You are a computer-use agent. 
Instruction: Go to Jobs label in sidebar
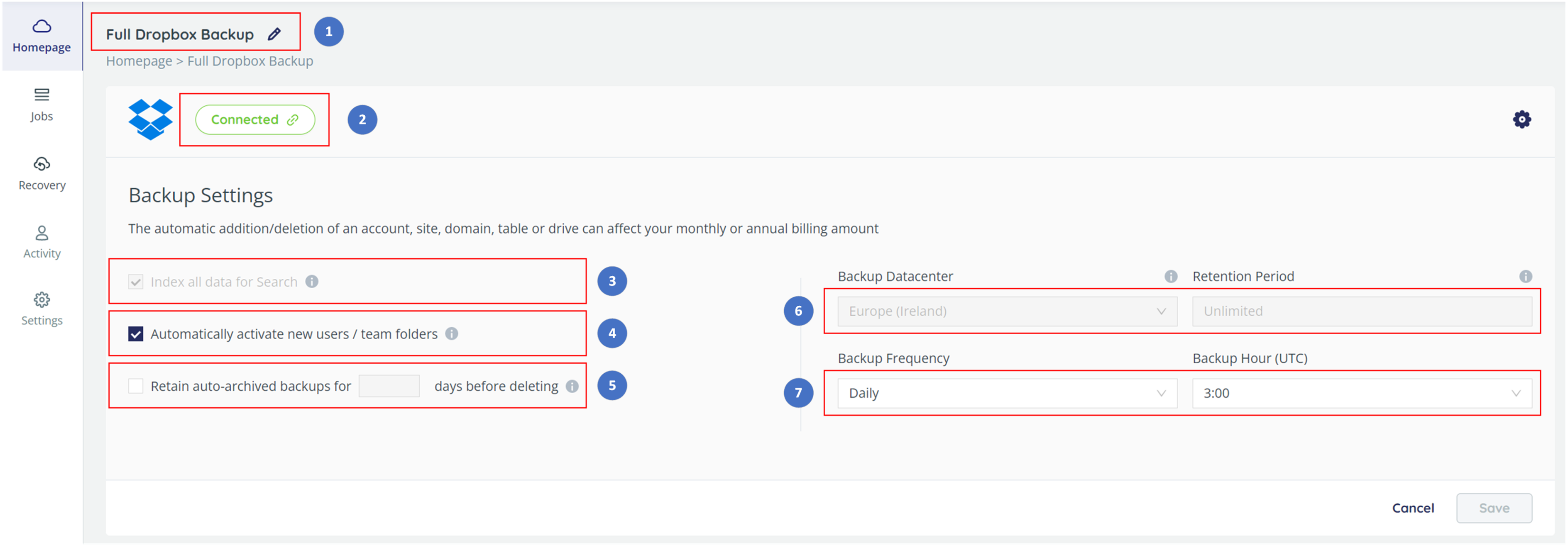pyautogui.click(x=42, y=116)
